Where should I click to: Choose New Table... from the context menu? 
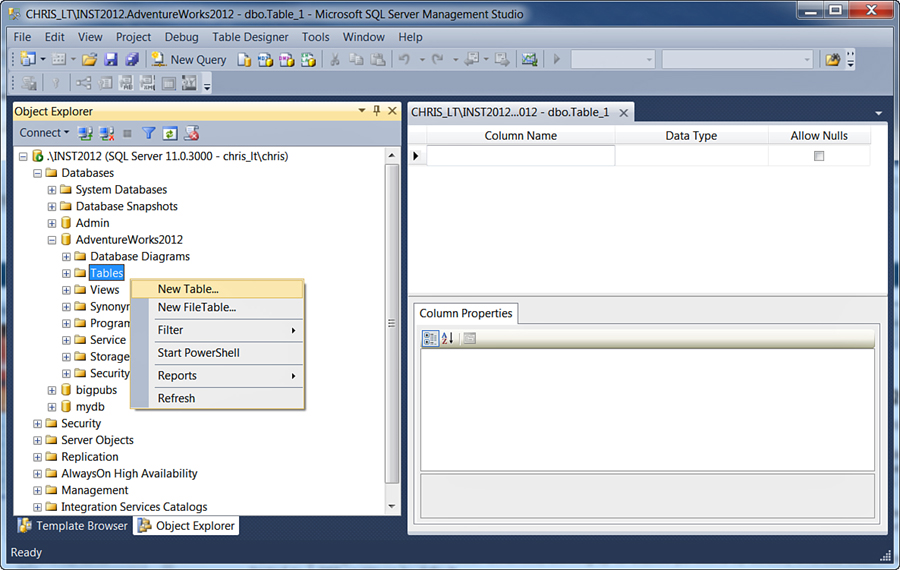[188, 289]
